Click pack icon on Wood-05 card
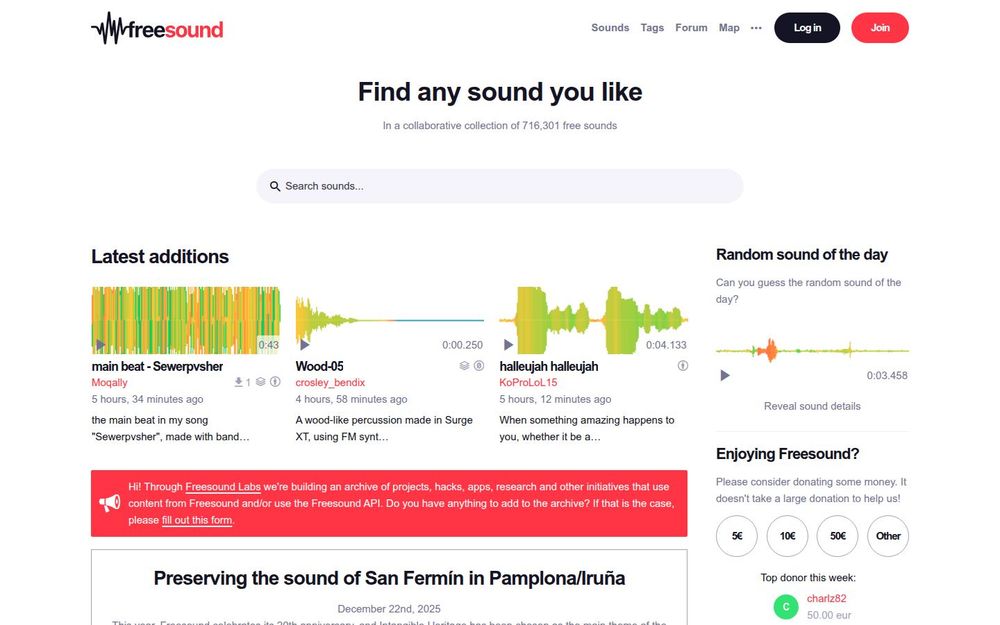The image size is (1000, 625). coord(464,365)
